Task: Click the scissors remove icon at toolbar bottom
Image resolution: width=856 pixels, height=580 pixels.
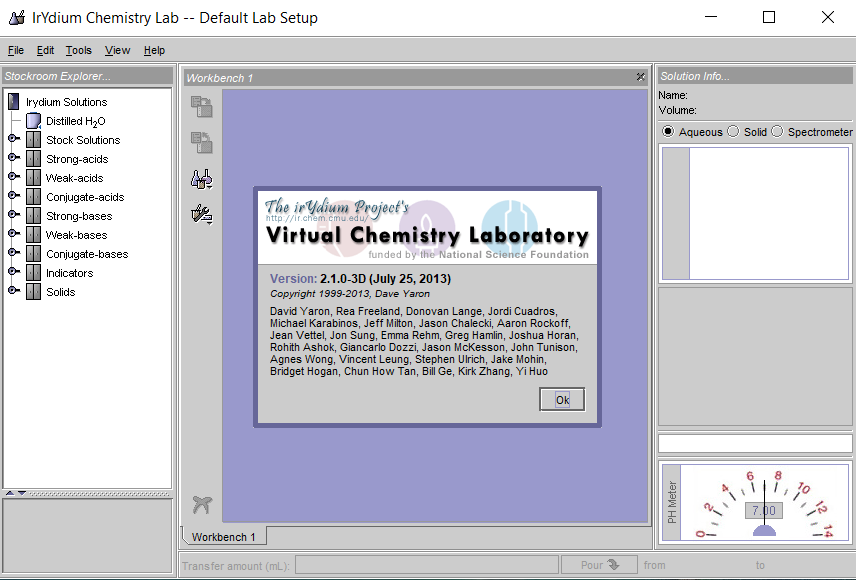Action: [201, 505]
